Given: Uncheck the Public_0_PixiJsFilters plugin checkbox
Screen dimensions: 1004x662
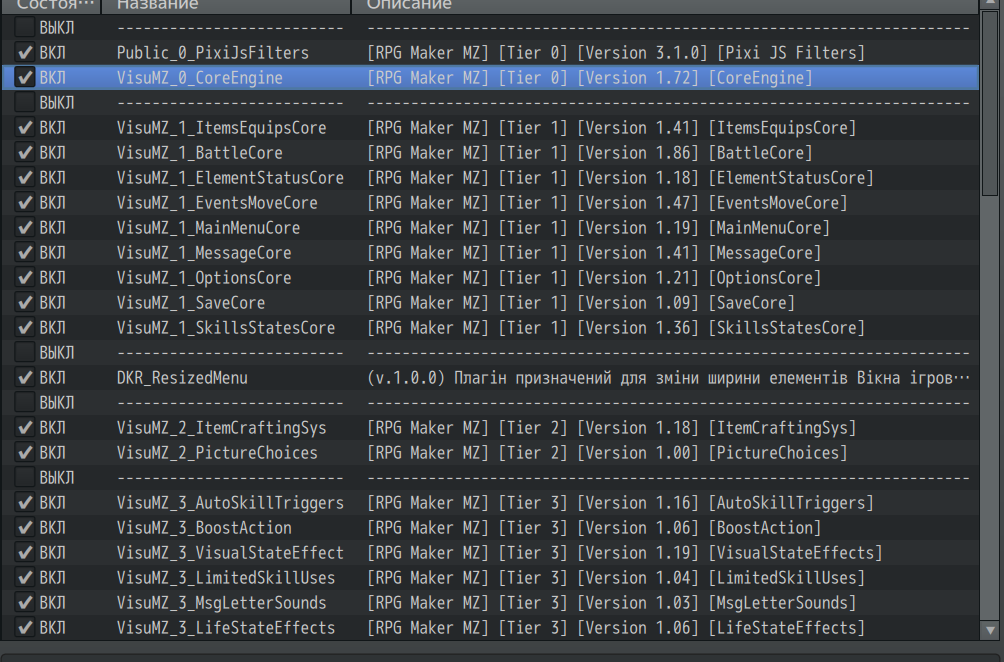Looking at the screenshot, I should (x=25, y=52).
